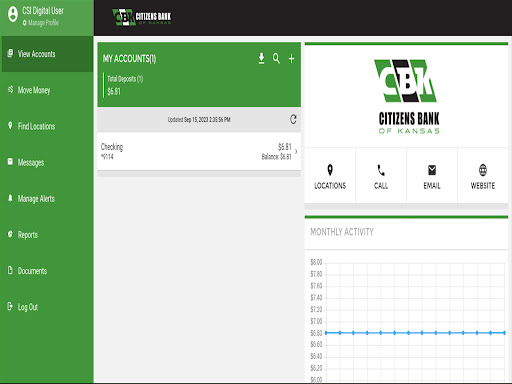Click the Reports pie chart icon

tap(10, 234)
